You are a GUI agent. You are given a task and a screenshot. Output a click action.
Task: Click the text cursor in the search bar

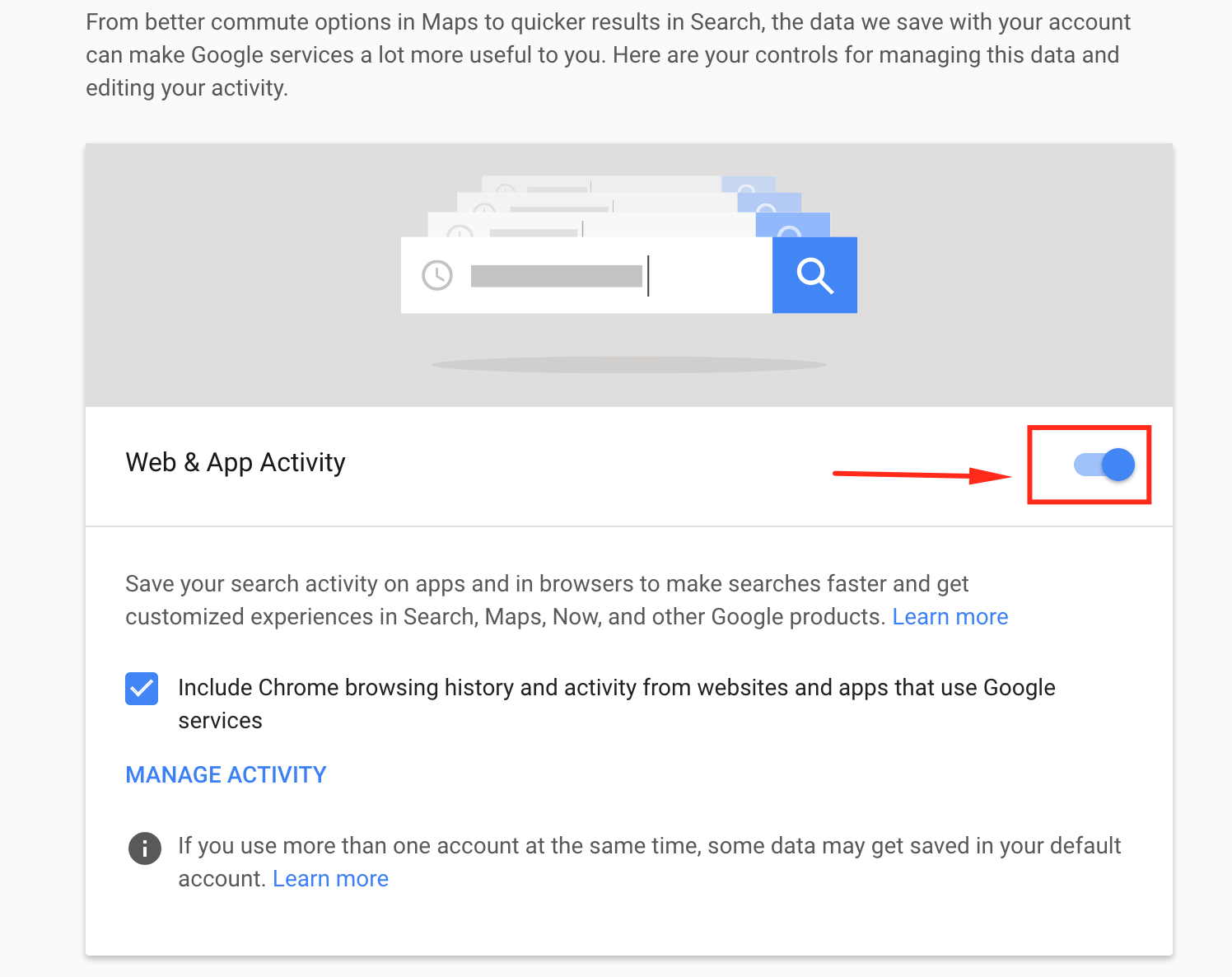point(648,274)
